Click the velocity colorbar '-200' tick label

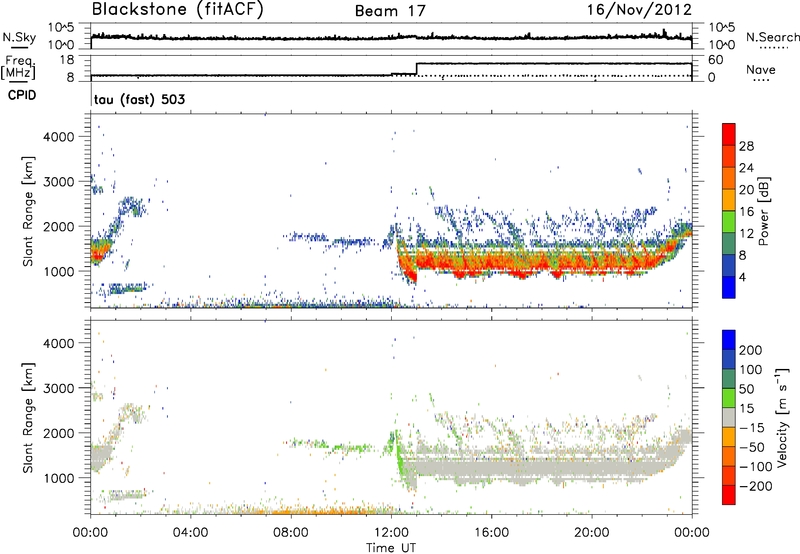point(756,486)
